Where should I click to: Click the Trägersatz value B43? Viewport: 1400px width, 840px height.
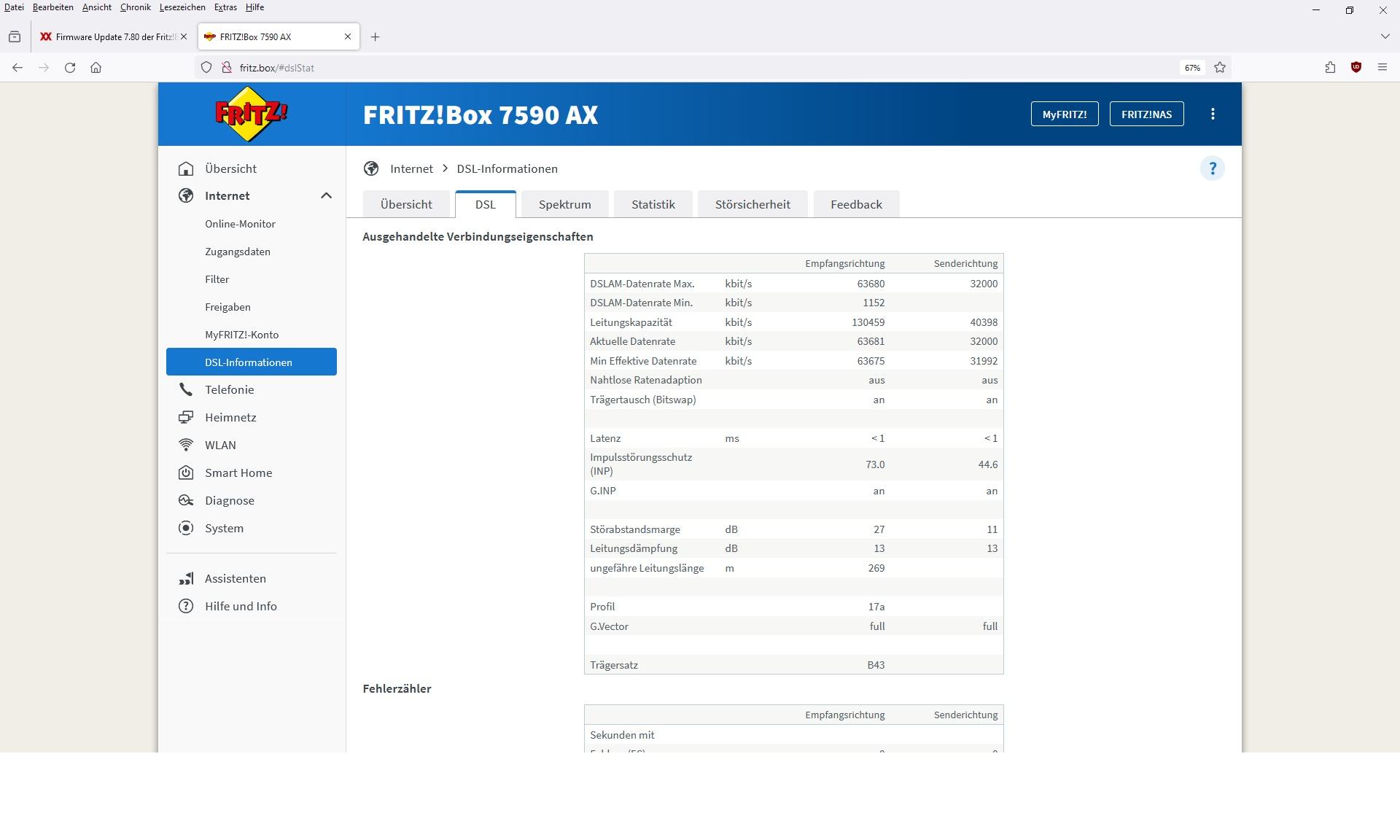click(x=876, y=665)
